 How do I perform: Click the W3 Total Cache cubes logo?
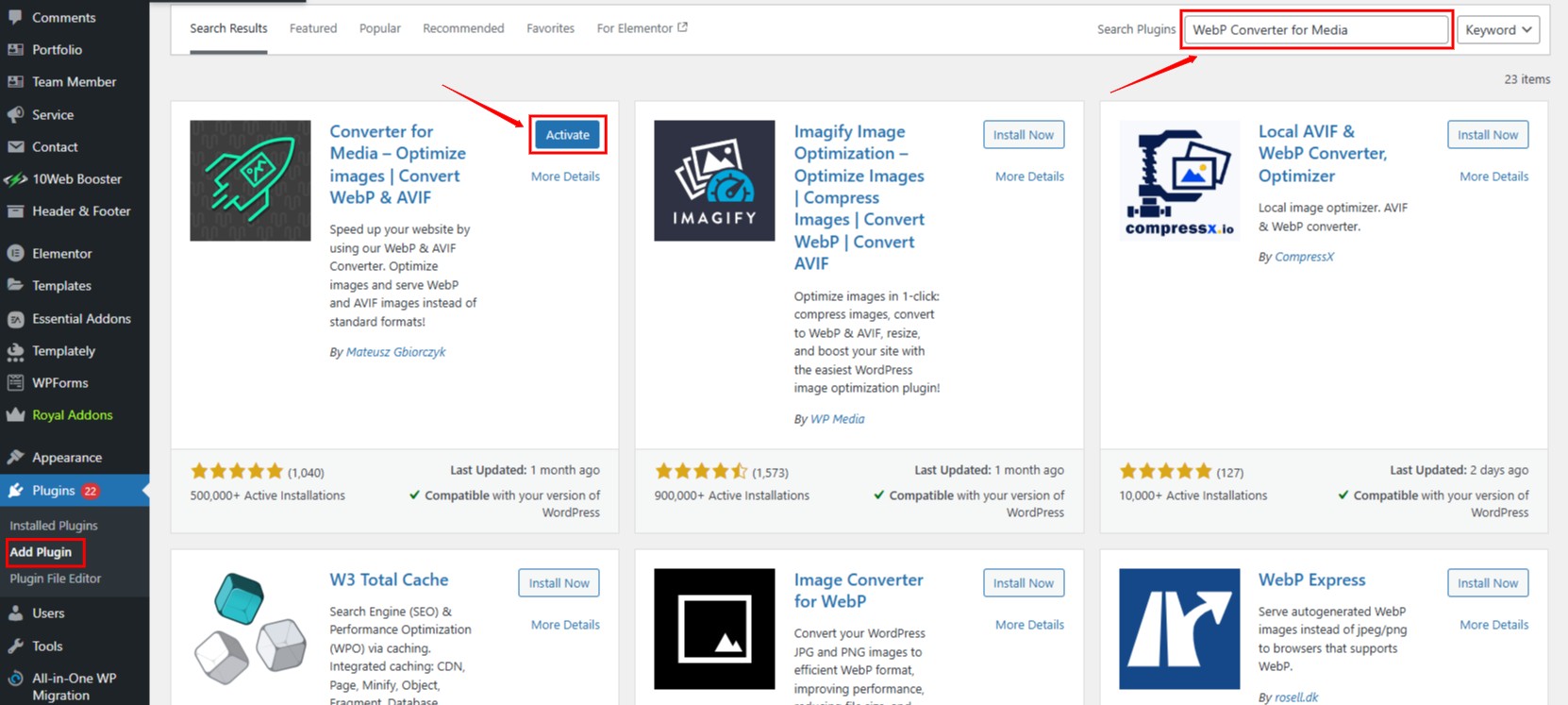[x=250, y=629]
